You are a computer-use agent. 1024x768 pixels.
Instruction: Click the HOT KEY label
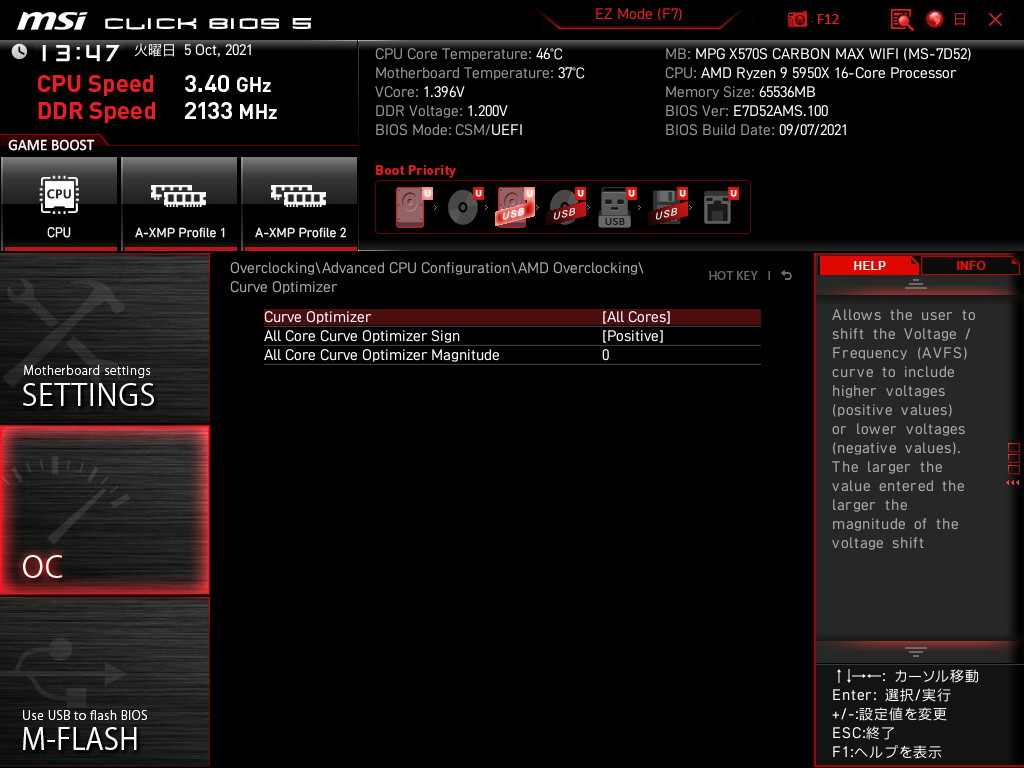pyautogui.click(x=733, y=276)
